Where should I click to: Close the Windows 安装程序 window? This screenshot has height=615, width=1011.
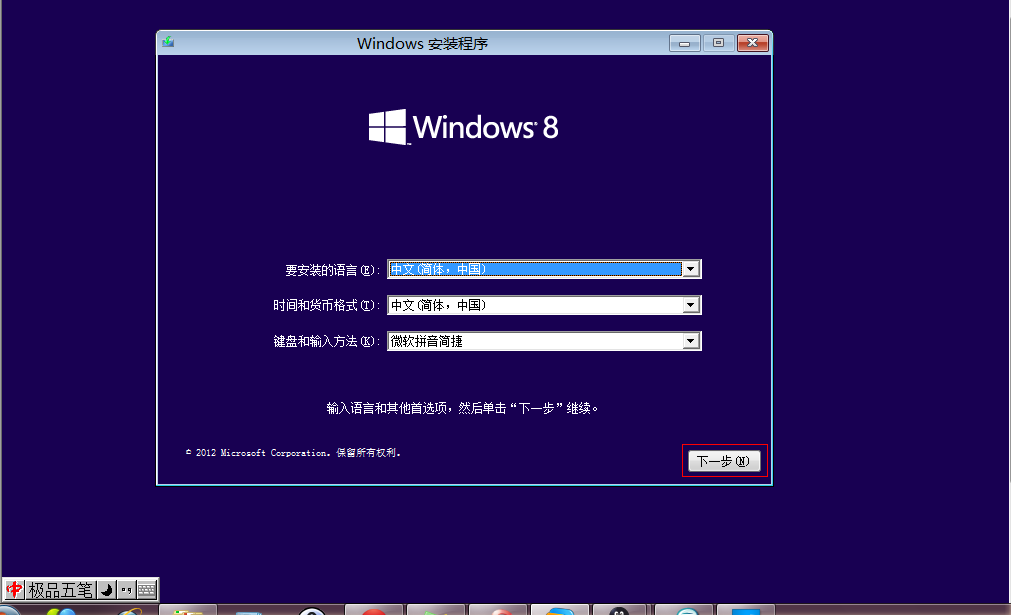(x=752, y=43)
